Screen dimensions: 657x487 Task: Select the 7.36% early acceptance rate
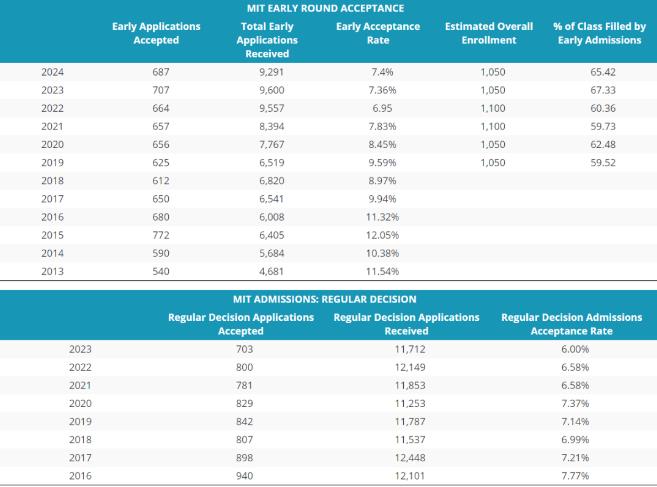[382, 90]
